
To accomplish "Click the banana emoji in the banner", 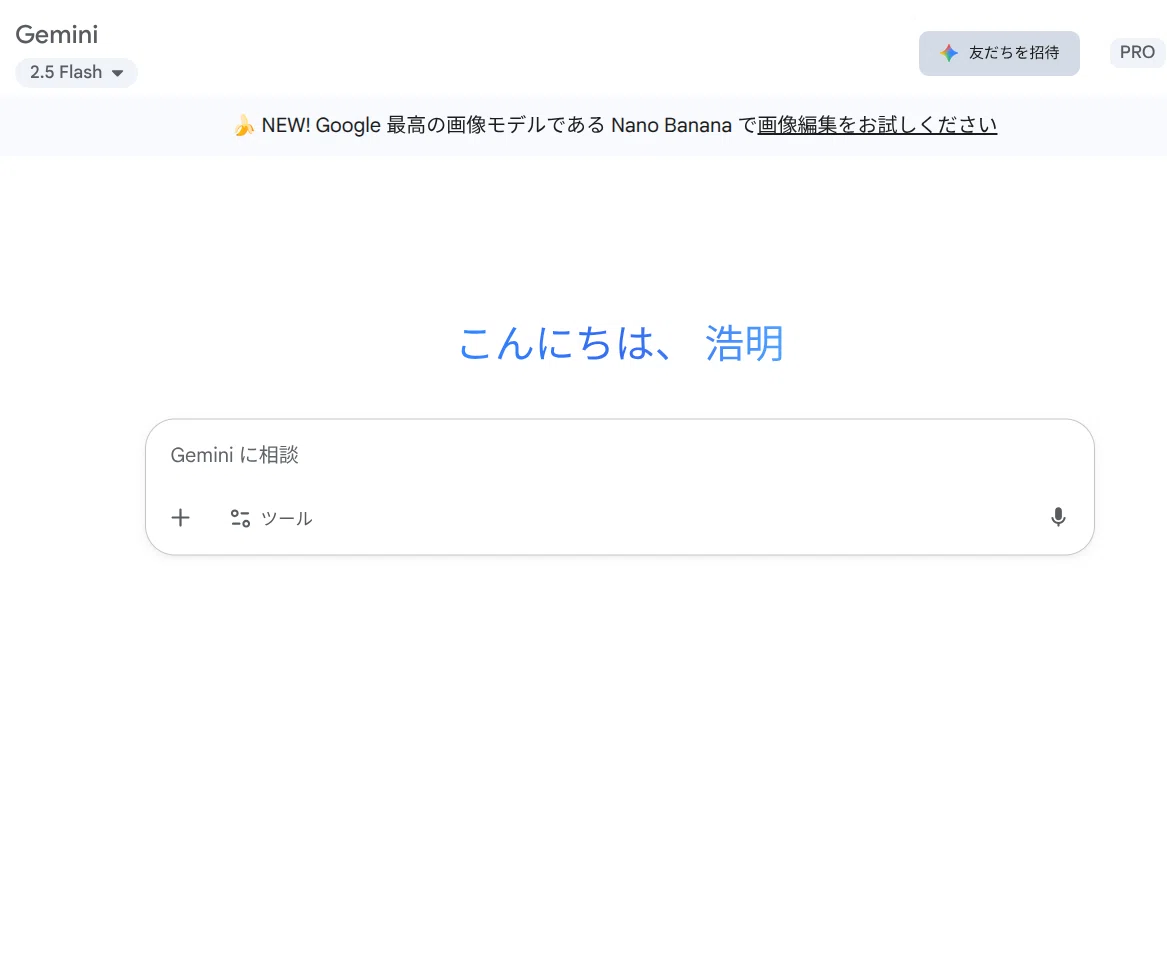I will (x=243, y=126).
